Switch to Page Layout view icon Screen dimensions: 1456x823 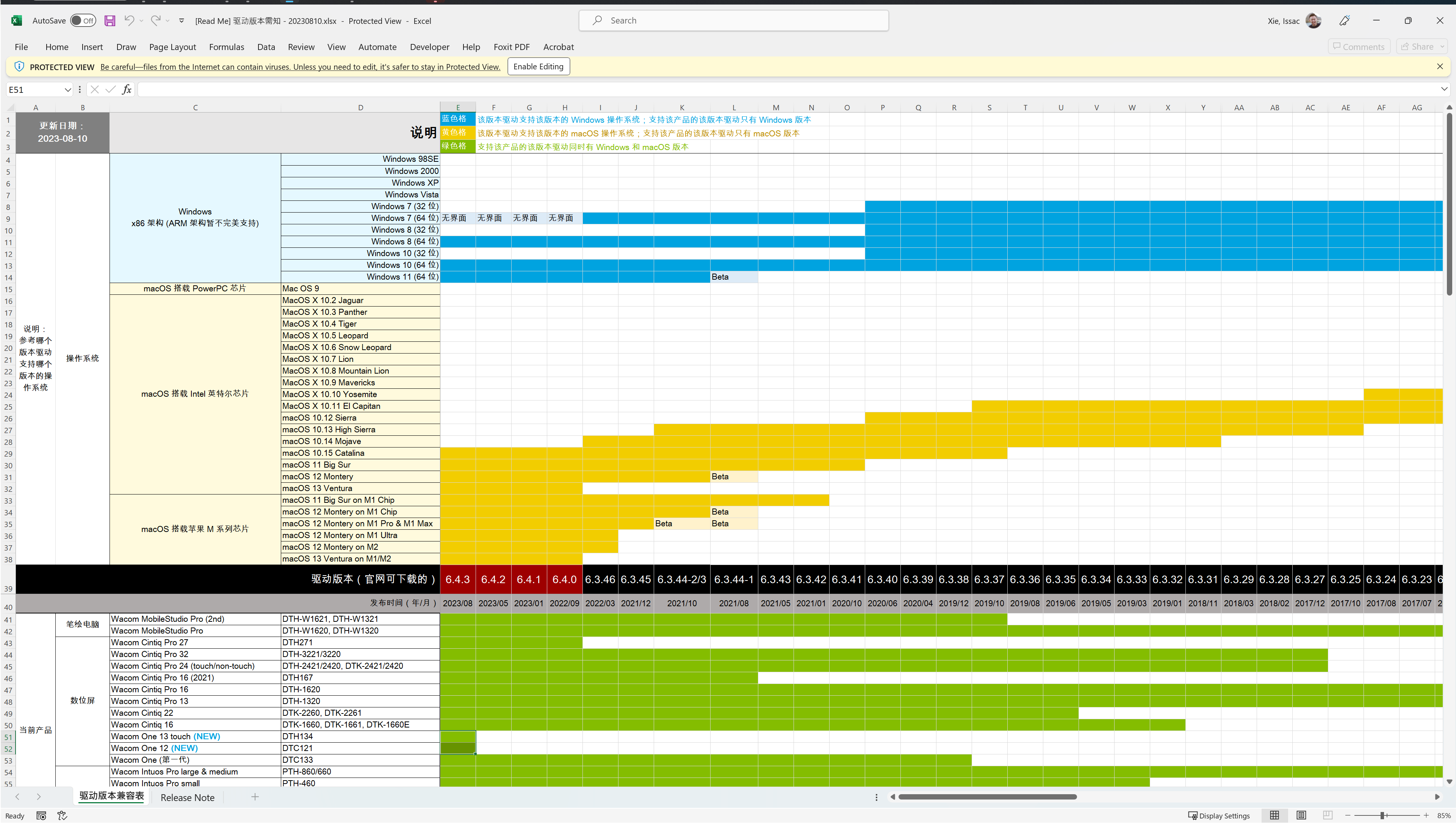[x=1301, y=815]
